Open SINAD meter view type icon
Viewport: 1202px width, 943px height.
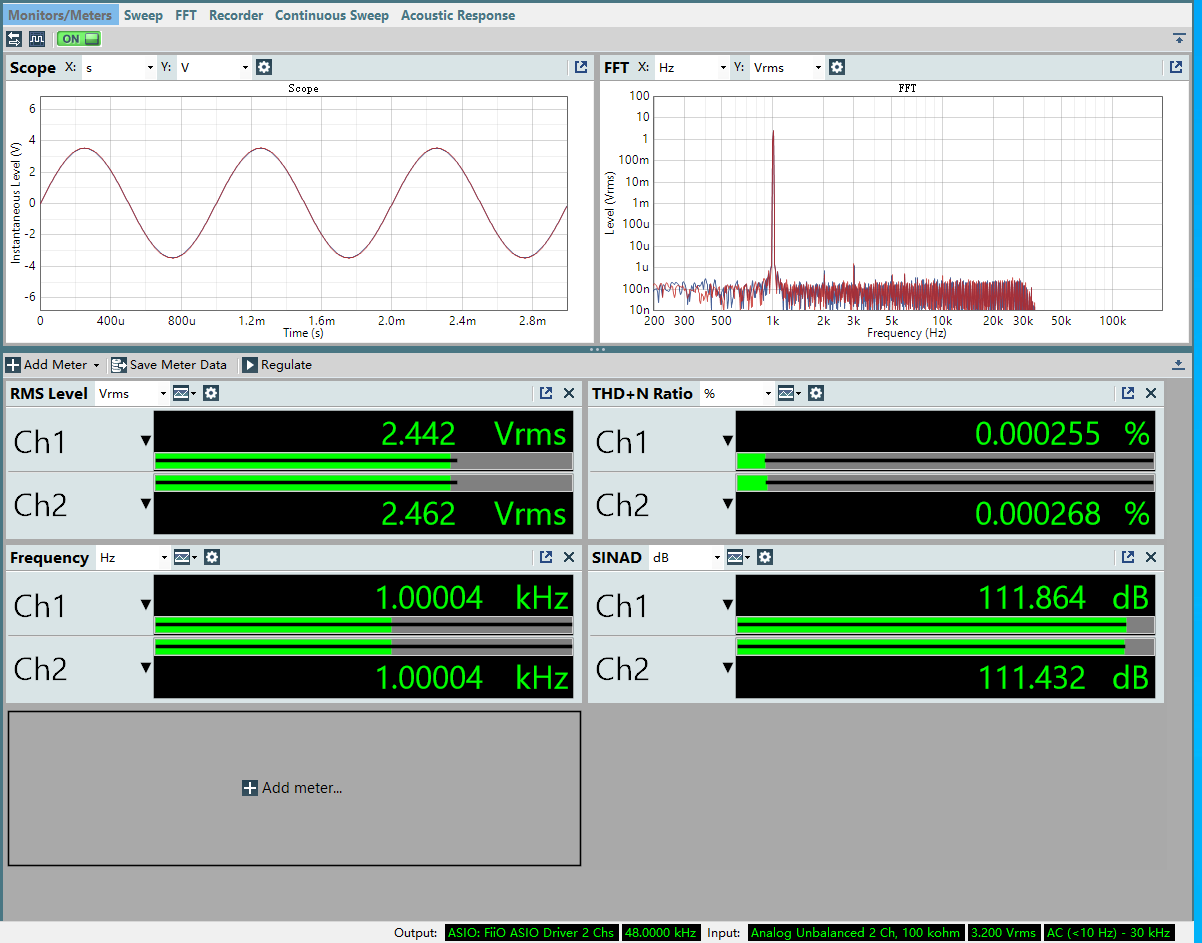738,557
